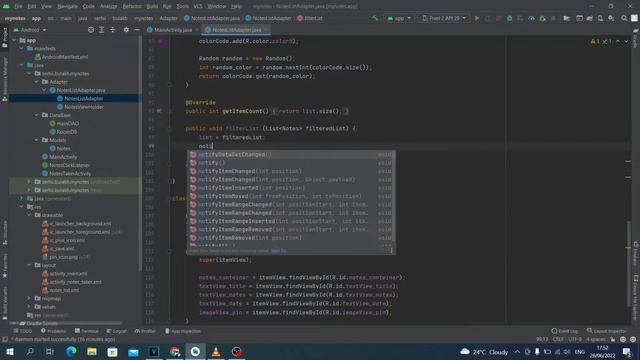The width and height of the screenshot is (640, 360).
Task: Expand the mipmap folder
Action: (29, 298)
